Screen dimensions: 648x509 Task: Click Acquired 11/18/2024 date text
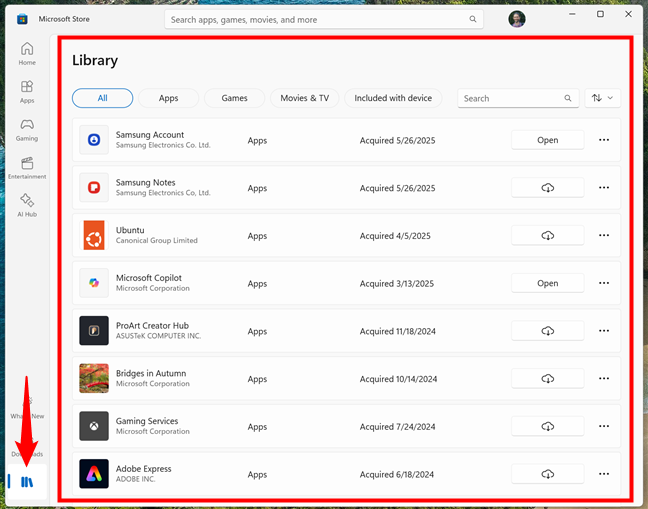398,331
